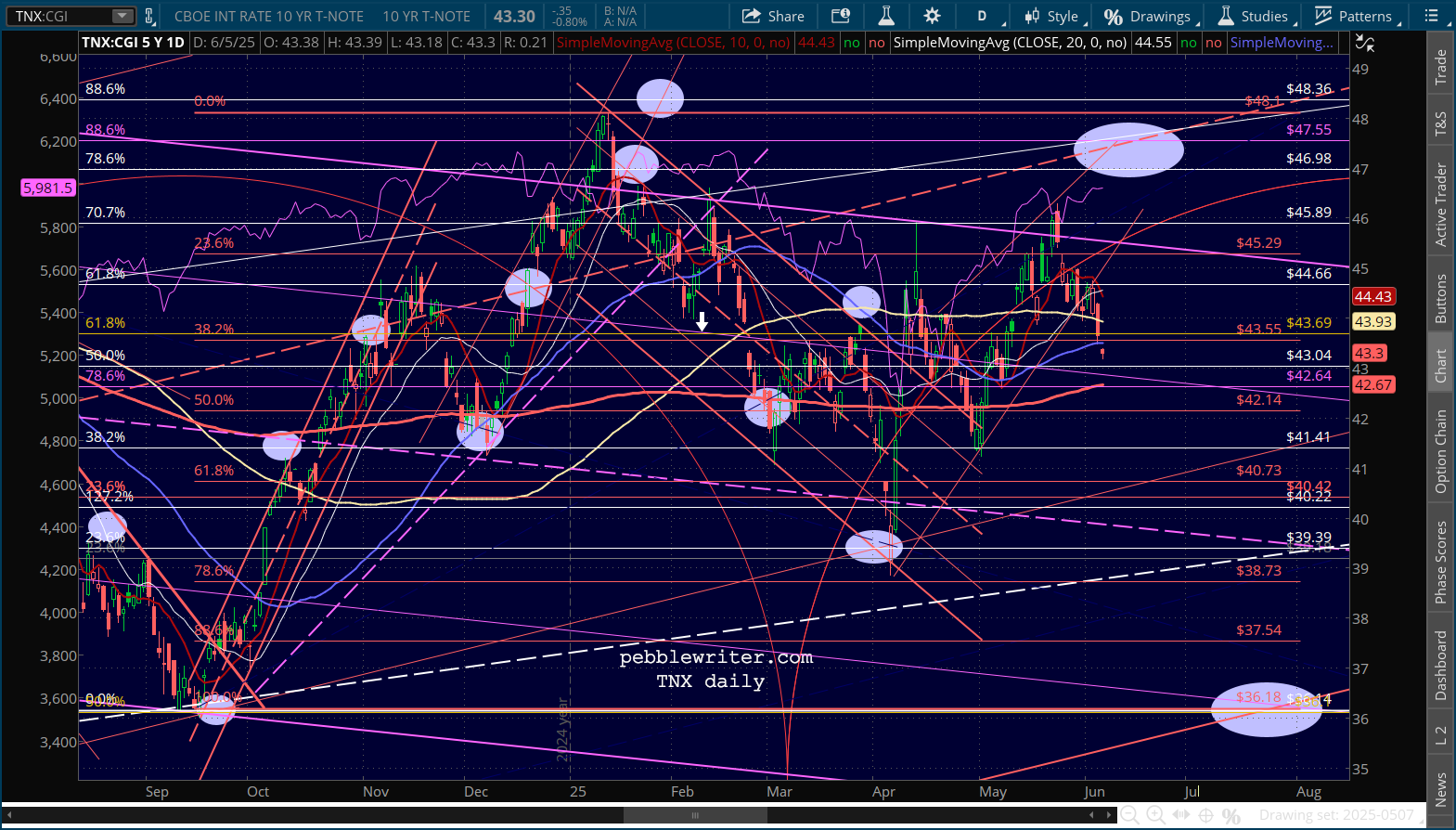Viewport: 1456px width, 830px height.
Task: Zoom out using the magnifier minus icon
Action: click(x=1129, y=815)
